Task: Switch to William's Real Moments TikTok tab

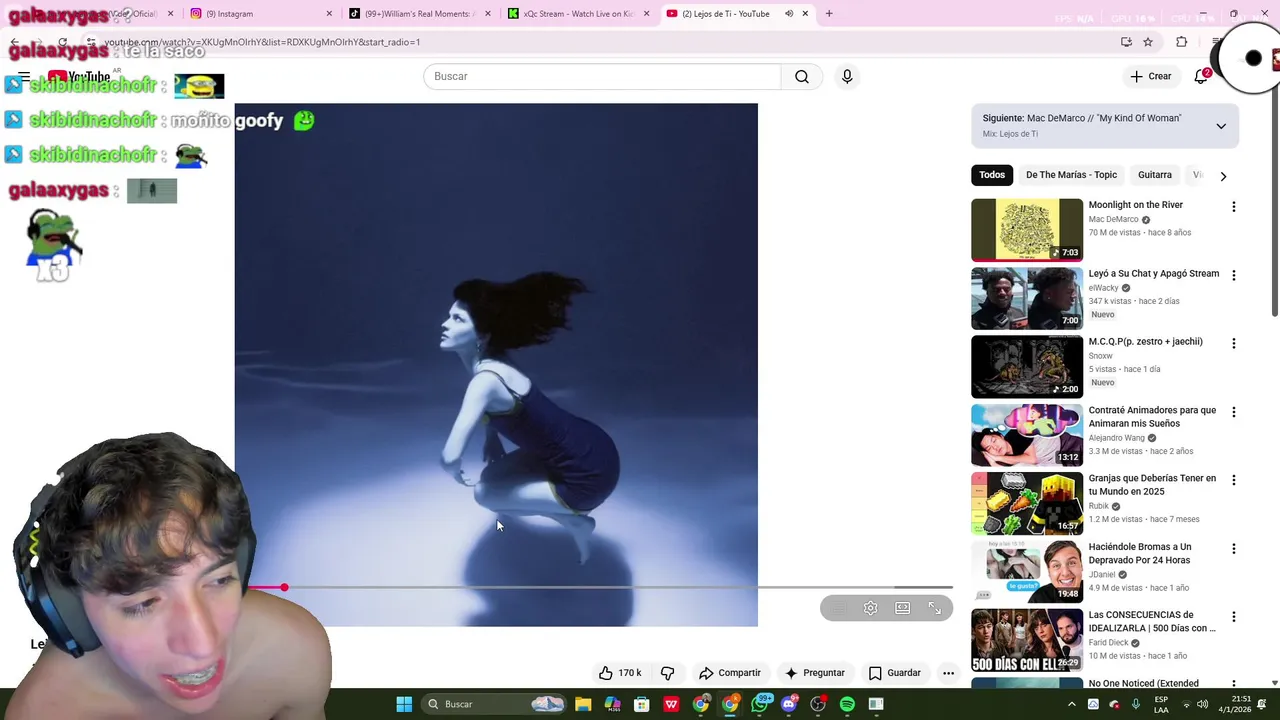Action: click(420, 14)
